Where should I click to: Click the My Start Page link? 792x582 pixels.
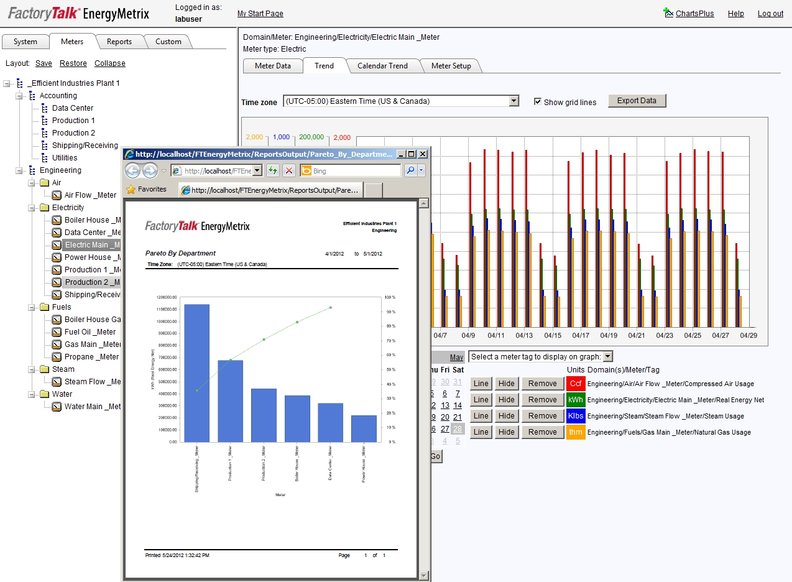click(260, 14)
